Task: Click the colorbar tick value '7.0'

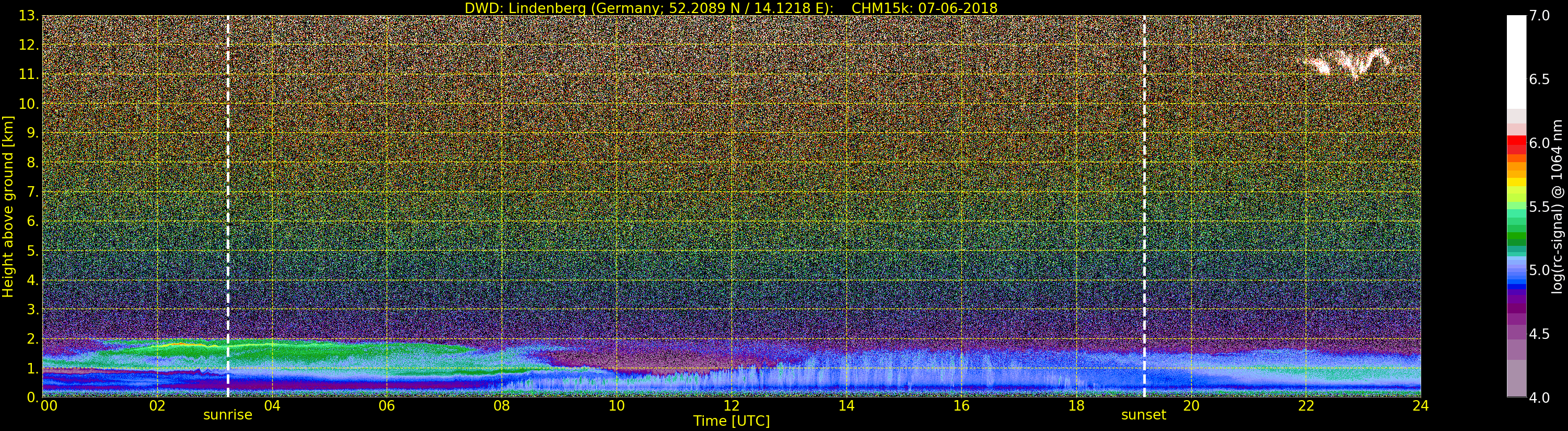Action: click(1540, 16)
